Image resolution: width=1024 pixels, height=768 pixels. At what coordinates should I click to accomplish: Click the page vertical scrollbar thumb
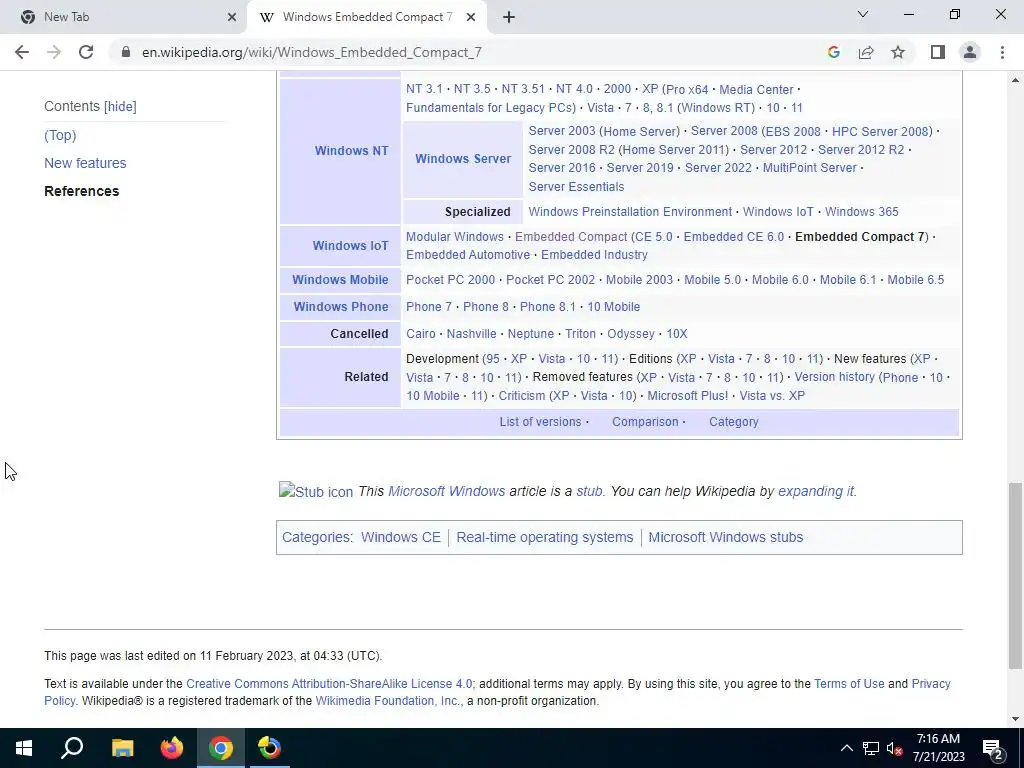[1015, 575]
